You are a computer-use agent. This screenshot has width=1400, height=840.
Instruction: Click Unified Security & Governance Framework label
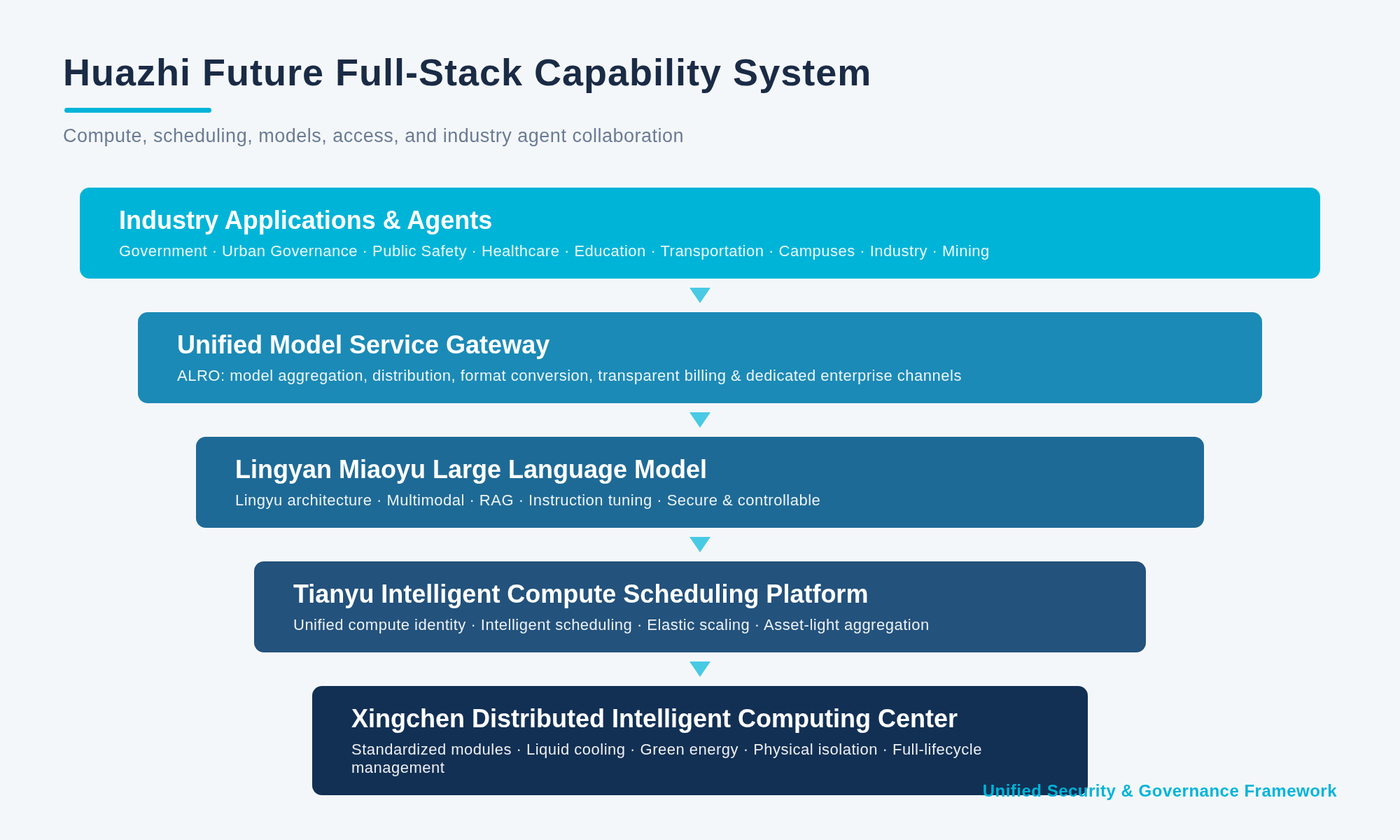1160,791
